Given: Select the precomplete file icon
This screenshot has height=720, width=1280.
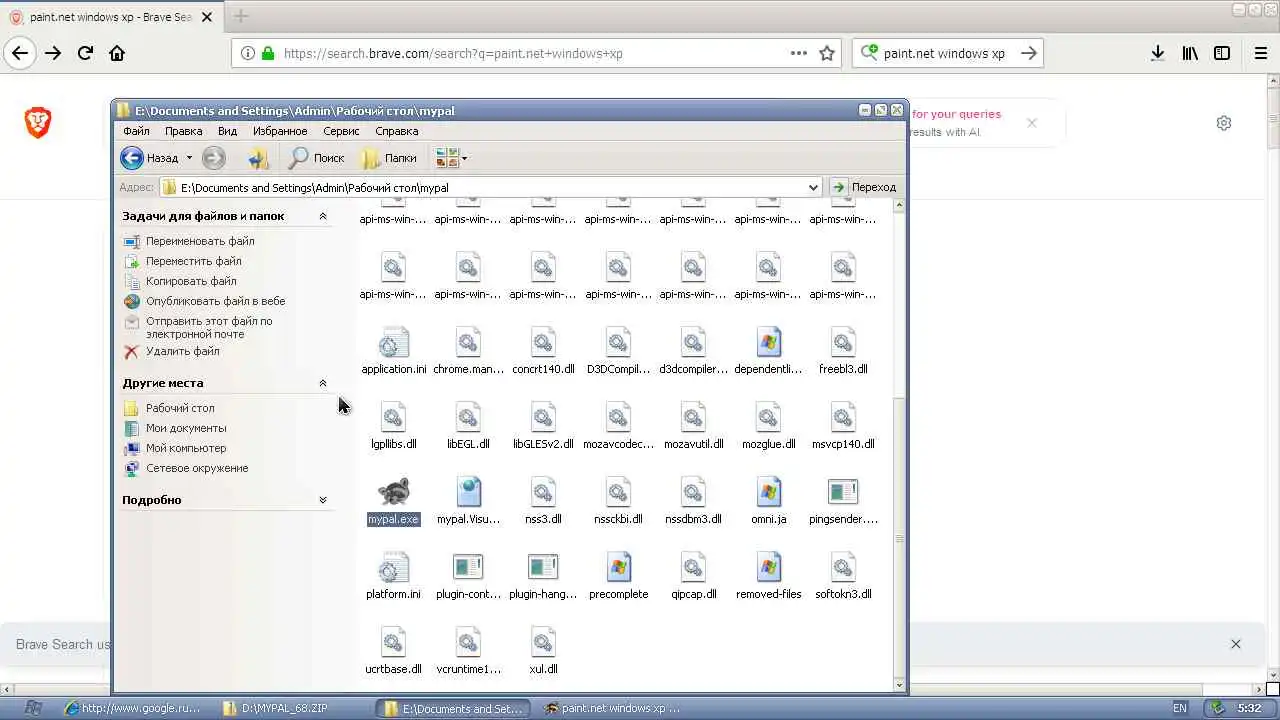Looking at the screenshot, I should coord(618,567).
